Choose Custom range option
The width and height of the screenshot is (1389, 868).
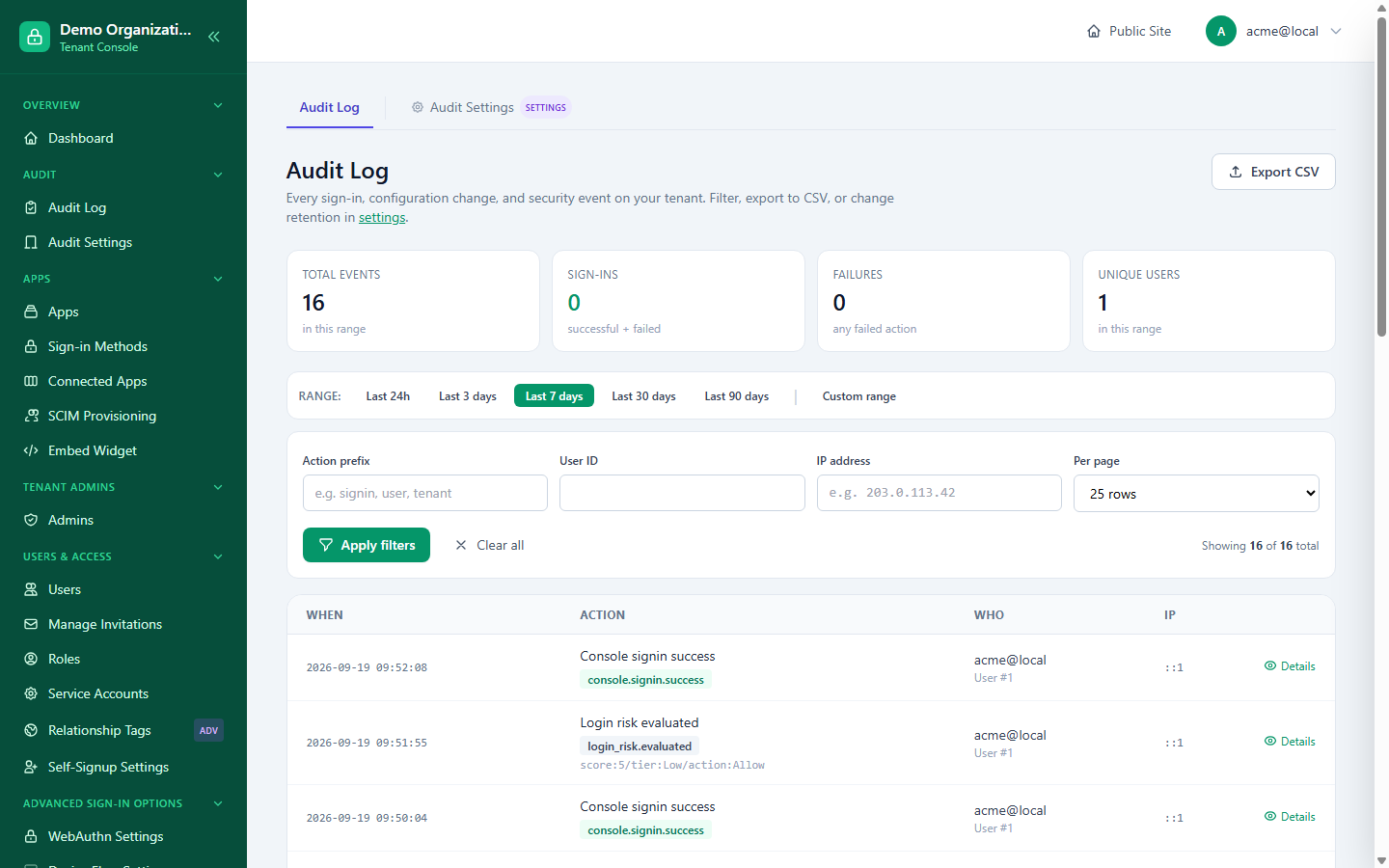tap(859, 396)
